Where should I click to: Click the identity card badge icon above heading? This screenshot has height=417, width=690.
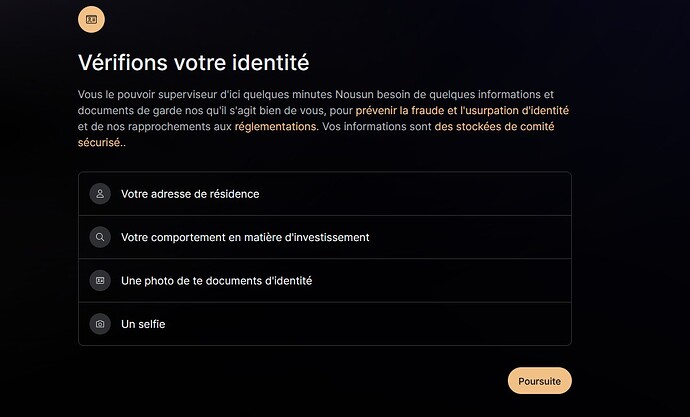(x=92, y=19)
